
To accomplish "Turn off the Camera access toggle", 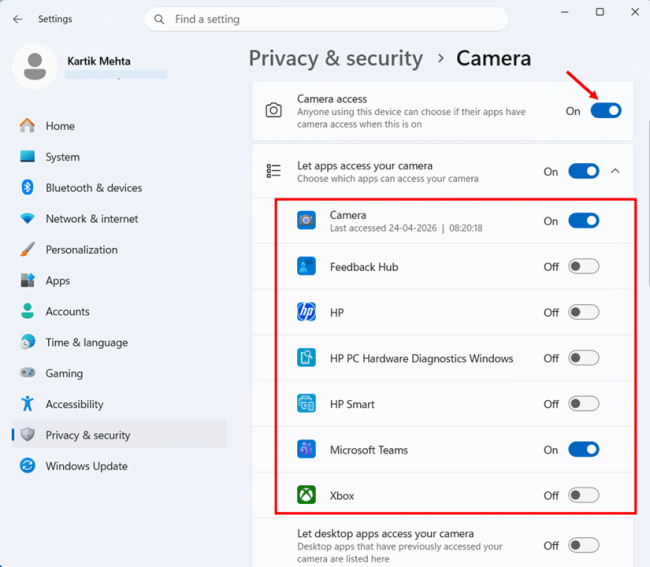I will click(x=606, y=111).
